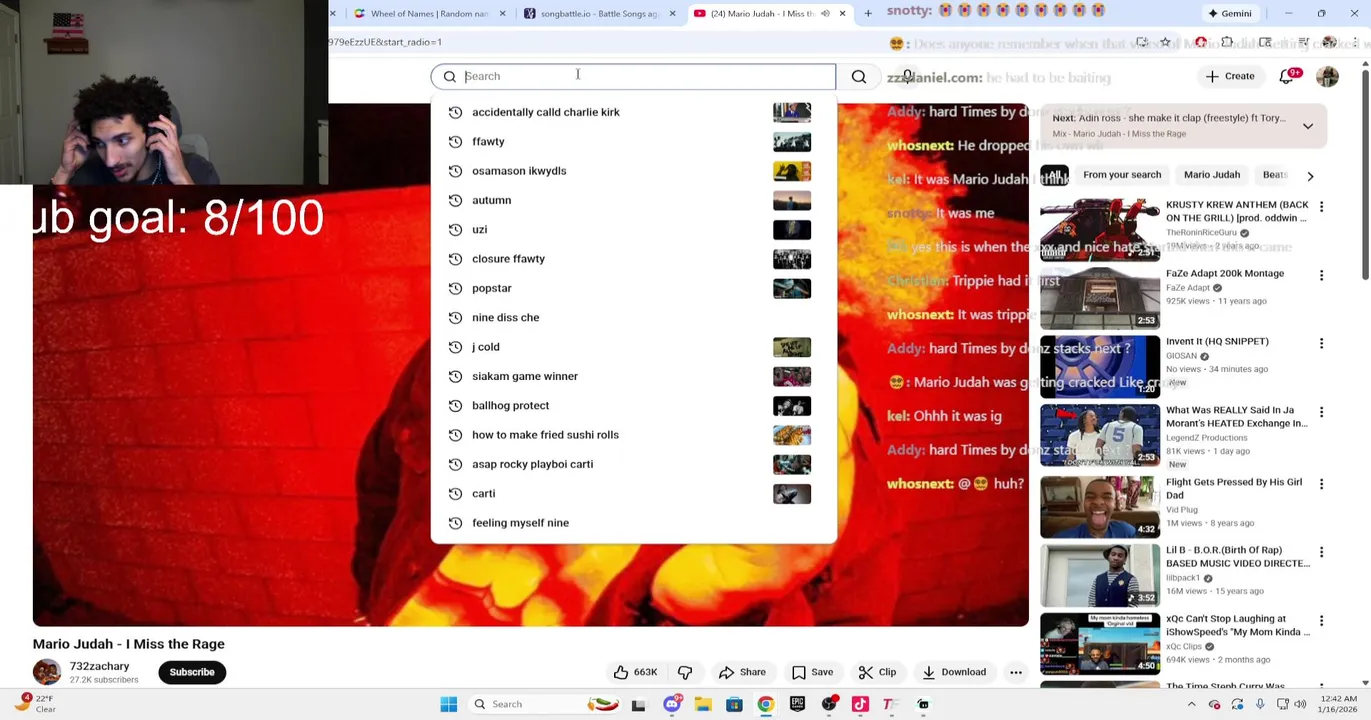Click history icon beside 'popstar' suggestion
The image size is (1371, 720).
[455, 288]
